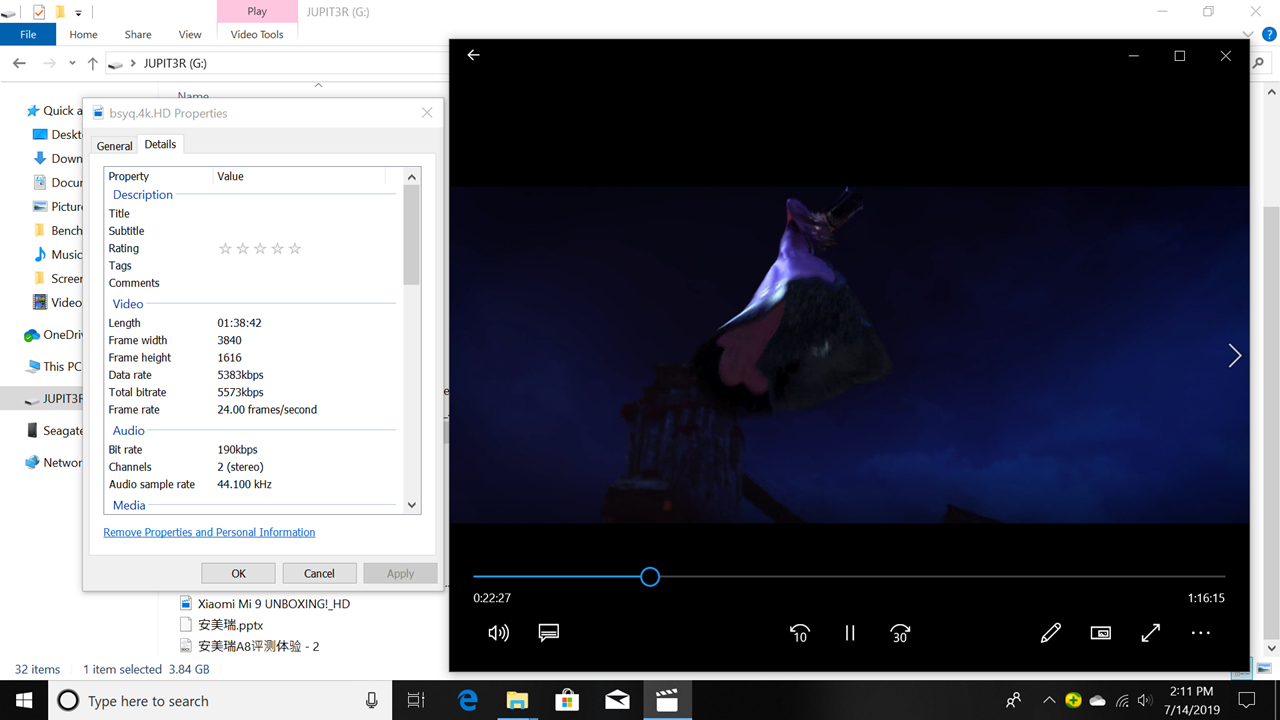
Task: Pause the video playback
Action: 850,633
